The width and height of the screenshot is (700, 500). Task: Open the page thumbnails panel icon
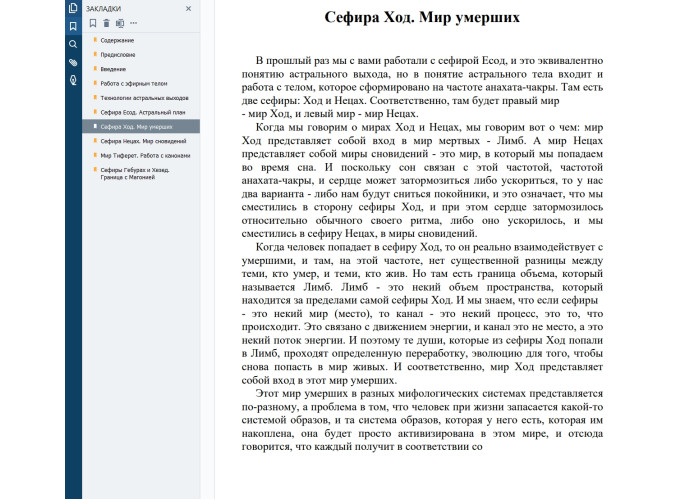coord(73,8)
